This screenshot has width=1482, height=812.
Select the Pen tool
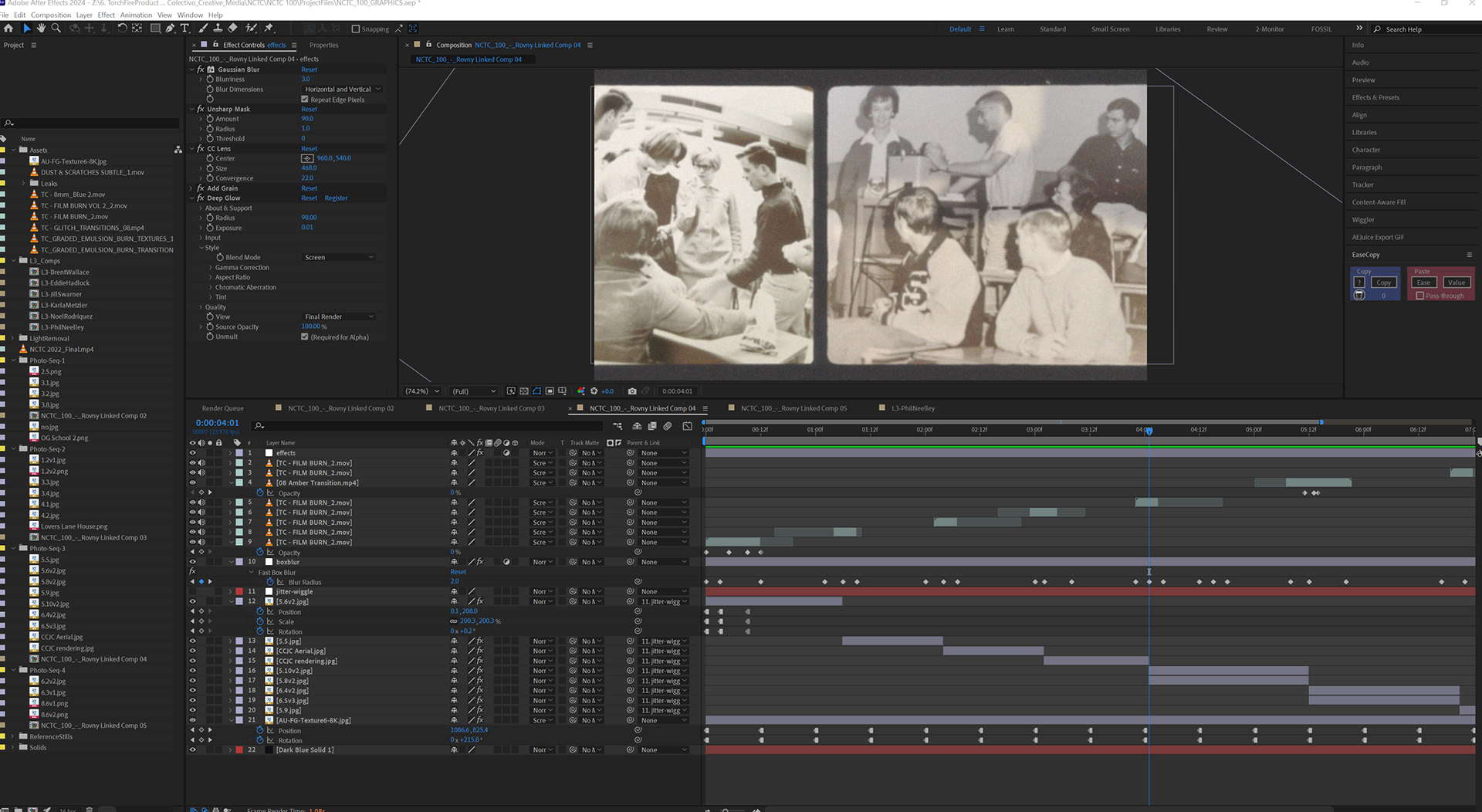[x=170, y=29]
